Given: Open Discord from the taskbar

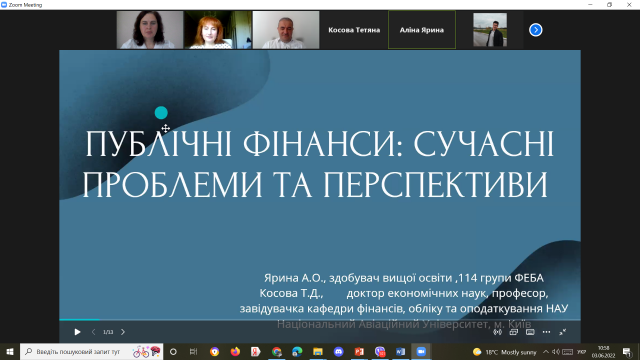Looking at the screenshot, I should [338, 351].
